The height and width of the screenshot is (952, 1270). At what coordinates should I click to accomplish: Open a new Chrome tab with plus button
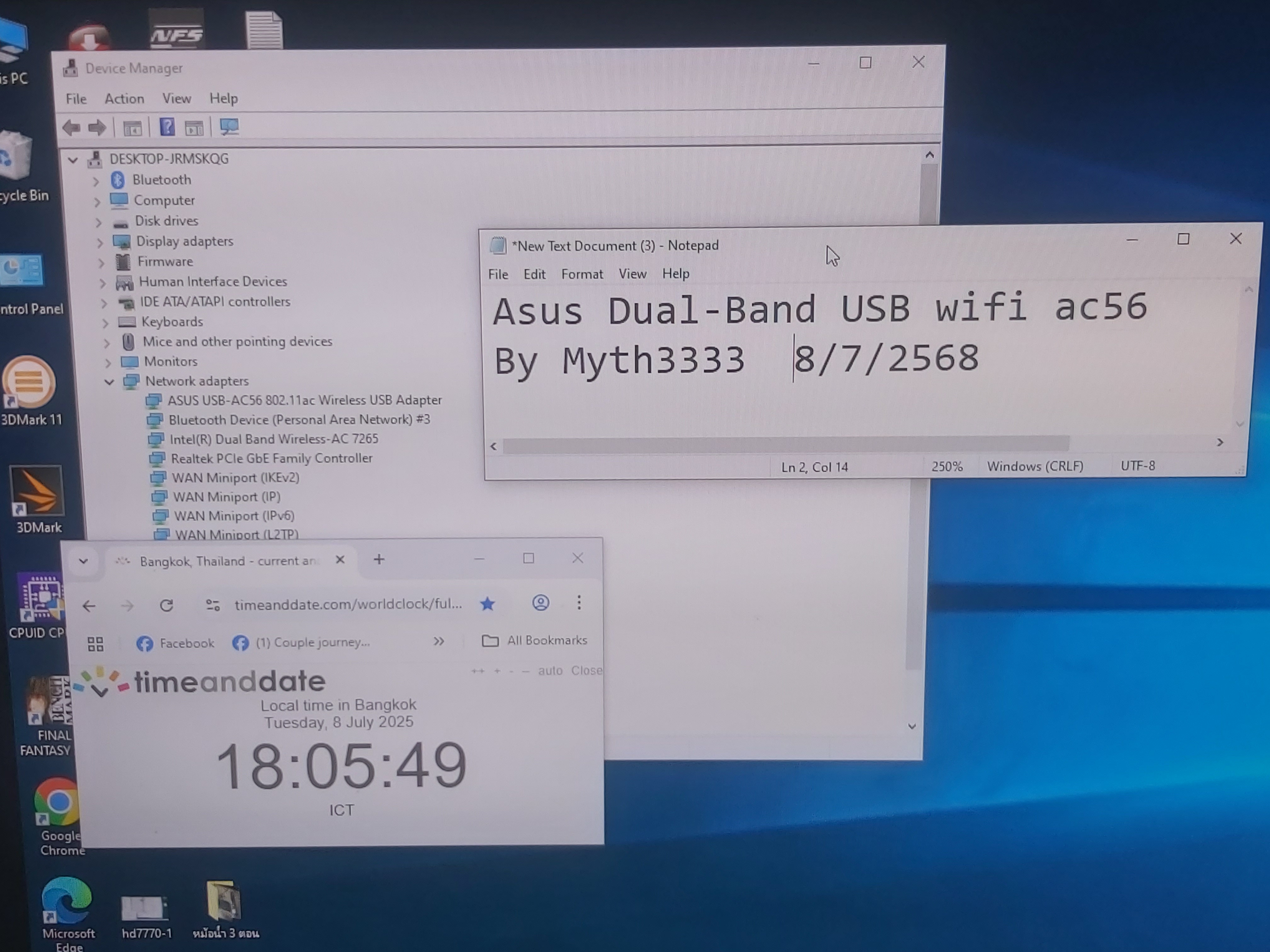(x=379, y=559)
